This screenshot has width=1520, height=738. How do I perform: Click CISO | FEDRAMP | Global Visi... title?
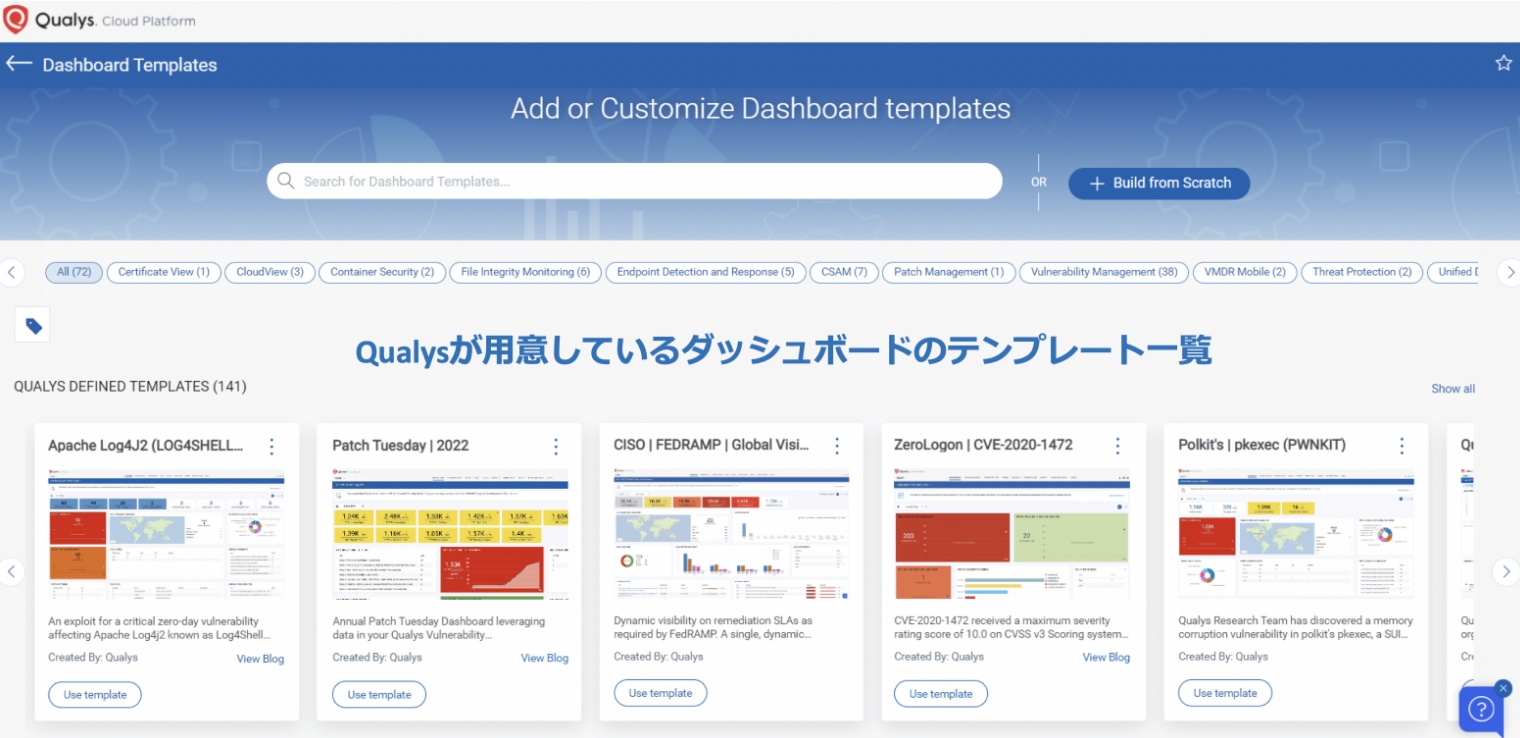[711, 445]
